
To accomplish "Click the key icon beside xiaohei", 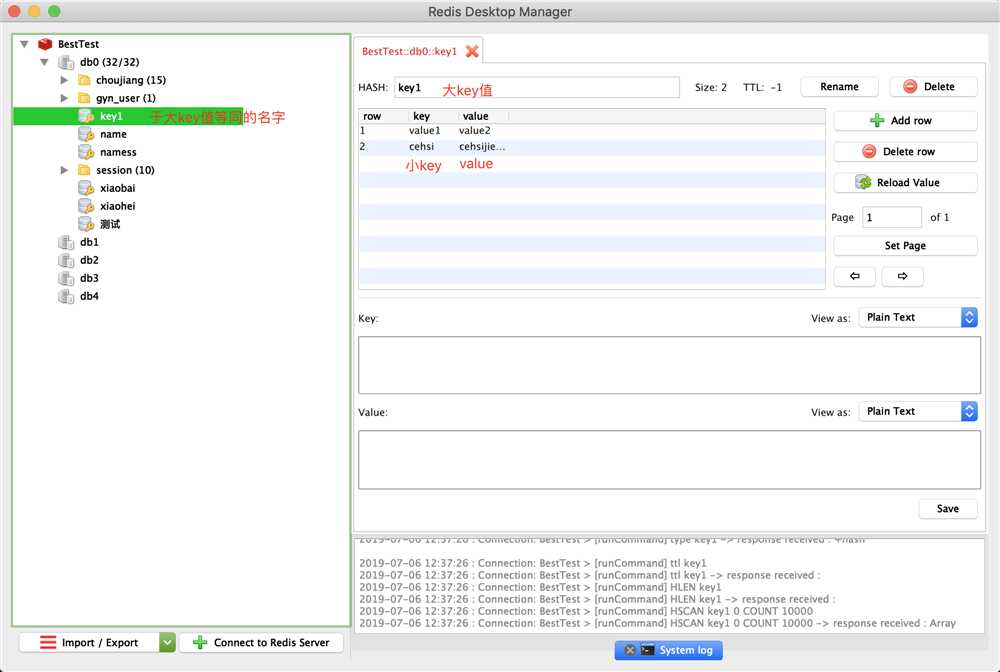I will coord(86,206).
